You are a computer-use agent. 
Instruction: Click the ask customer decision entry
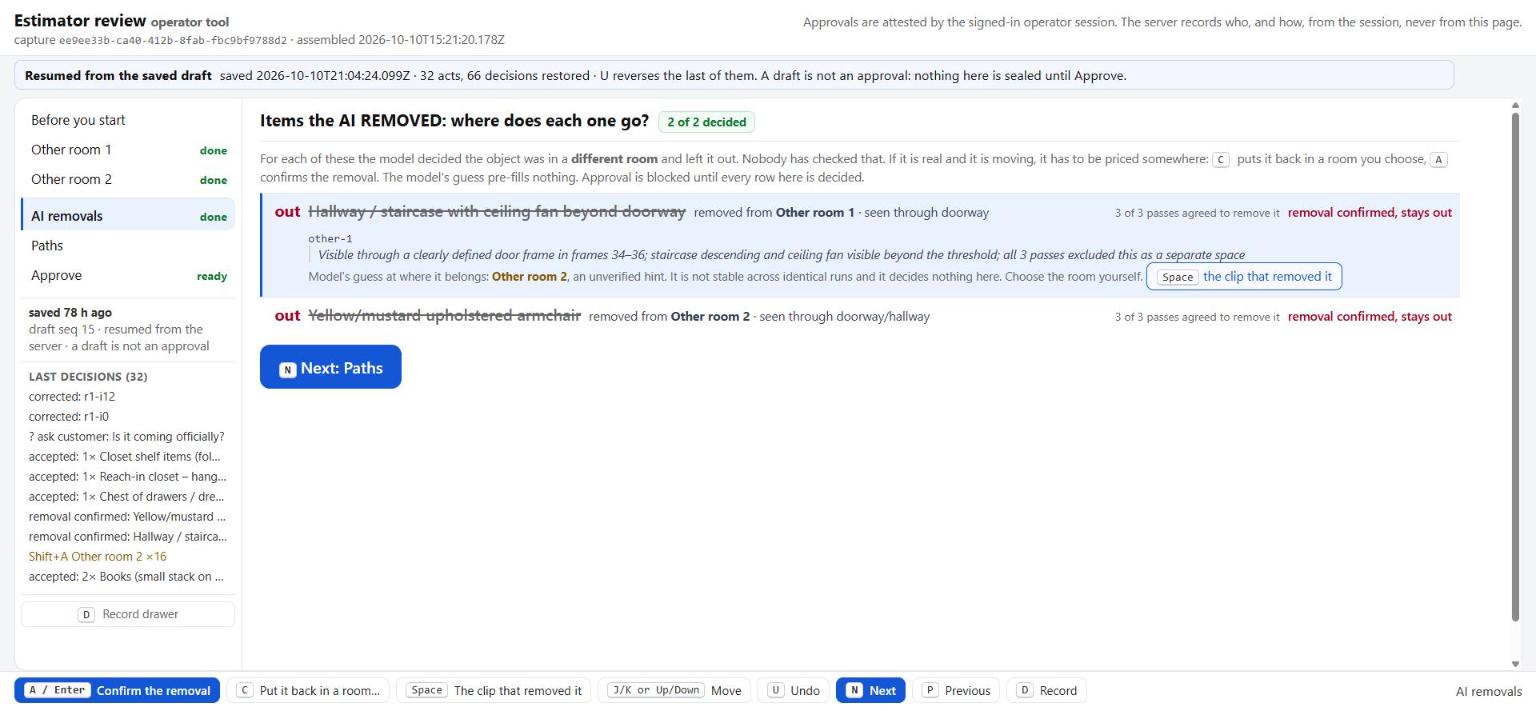(x=127, y=437)
